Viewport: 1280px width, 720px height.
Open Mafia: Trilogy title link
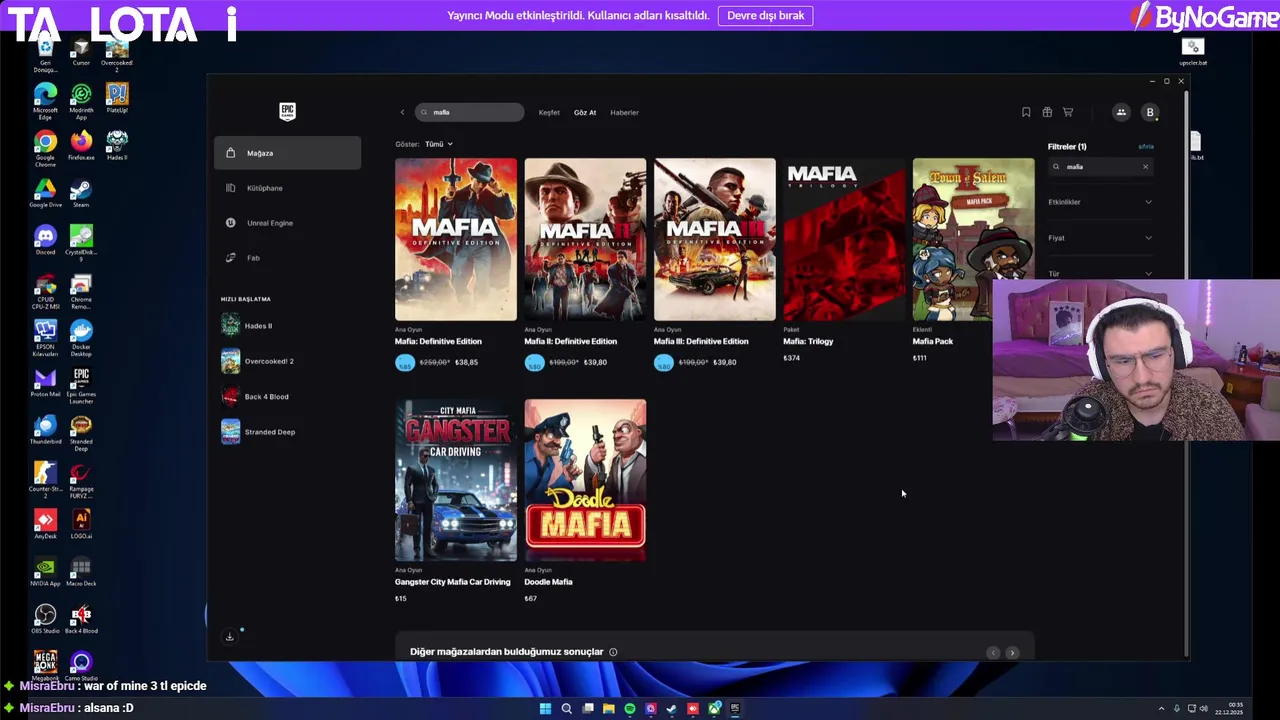tap(808, 341)
